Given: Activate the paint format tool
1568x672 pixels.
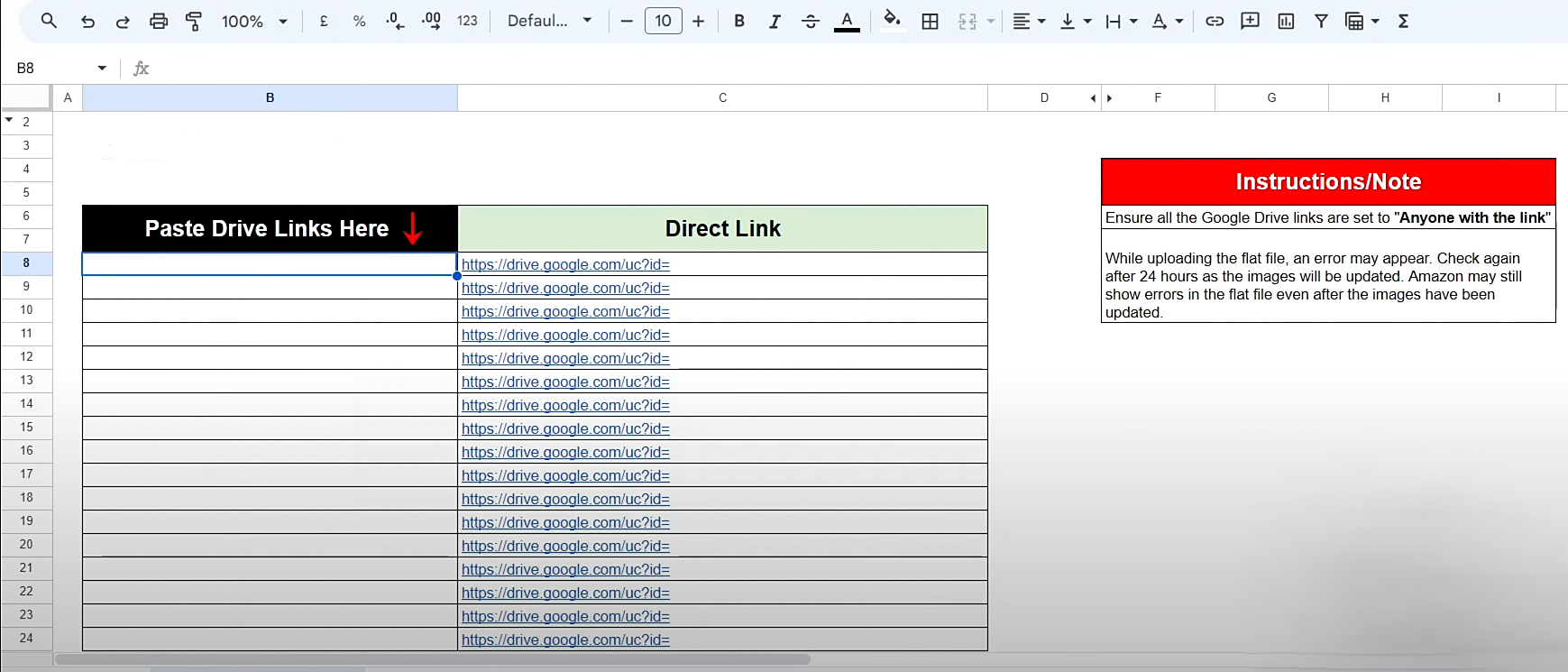Looking at the screenshot, I should click(x=194, y=21).
